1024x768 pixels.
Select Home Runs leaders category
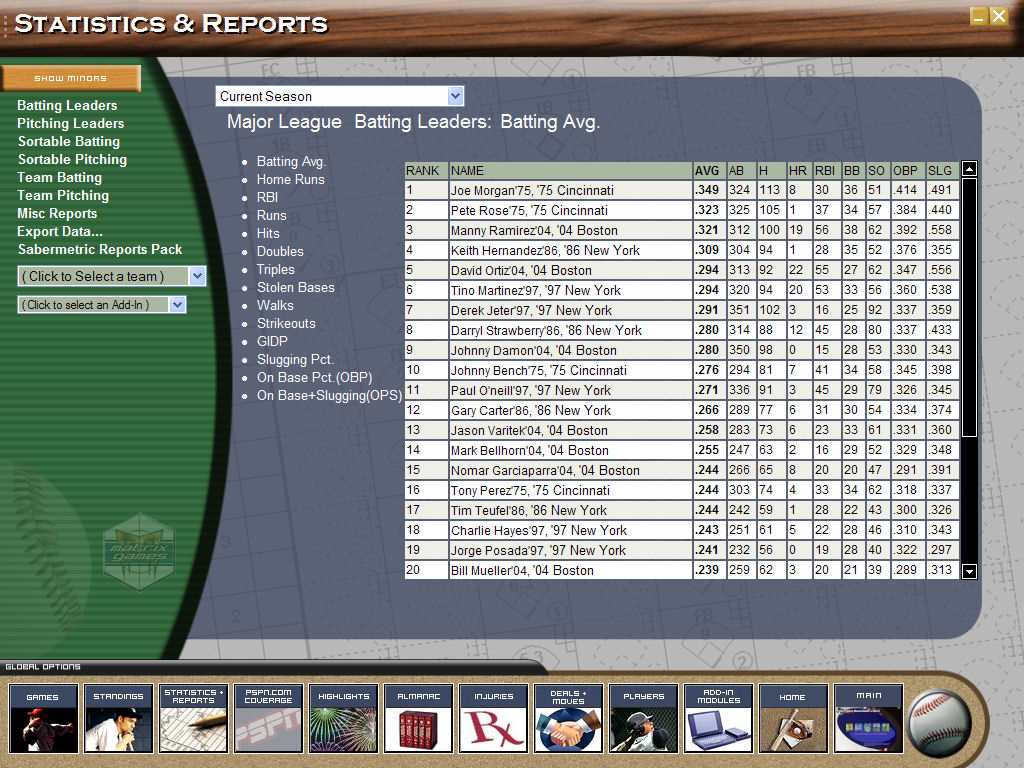[291, 179]
